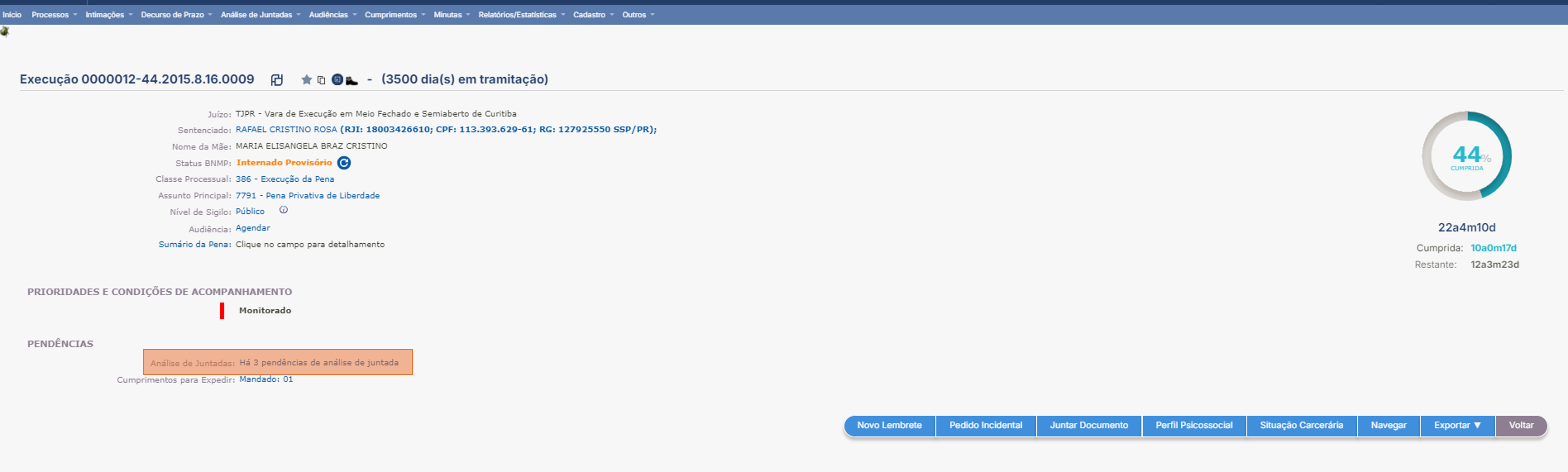Click the Internado Provisório status text
The image size is (1568, 472).
point(284,163)
